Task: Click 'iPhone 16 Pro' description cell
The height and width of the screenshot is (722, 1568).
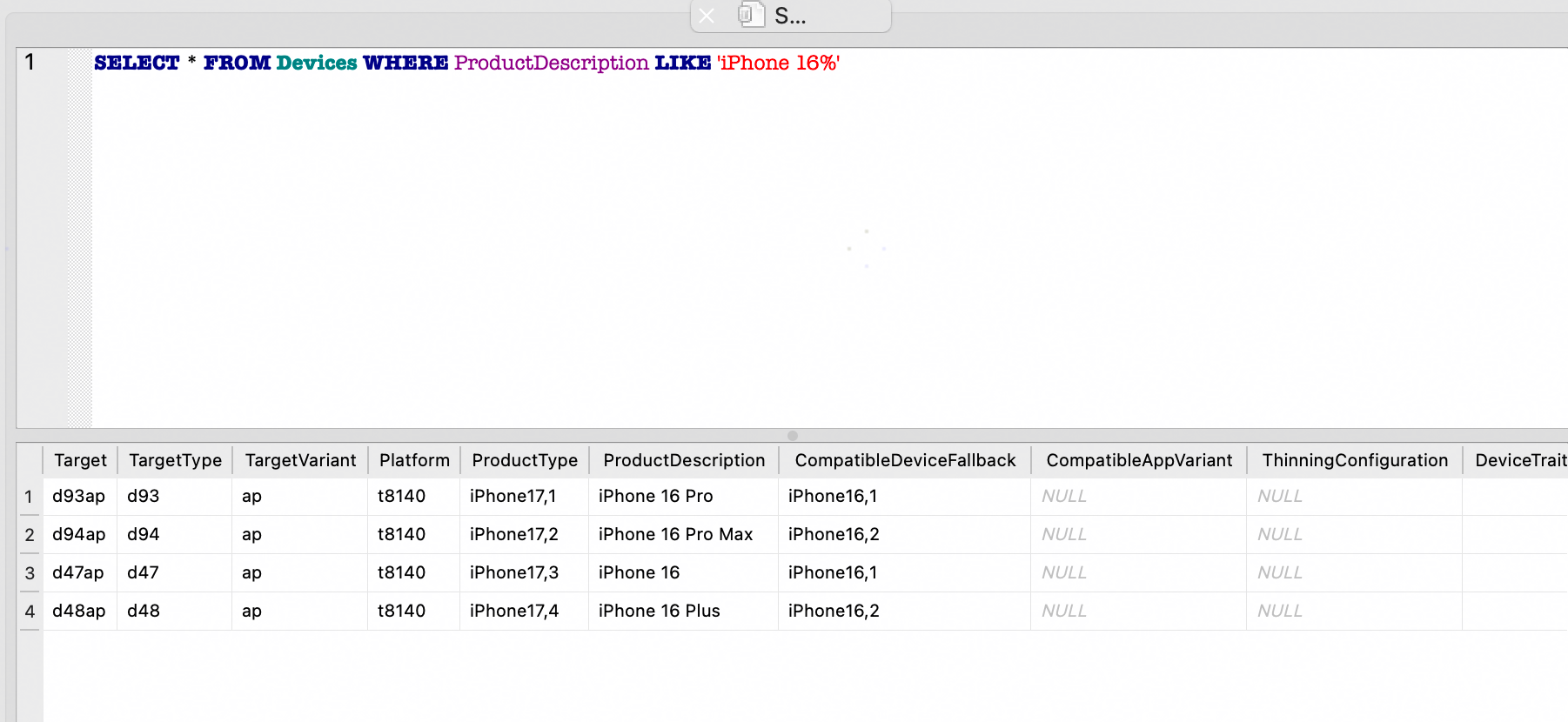Action: coord(684,496)
